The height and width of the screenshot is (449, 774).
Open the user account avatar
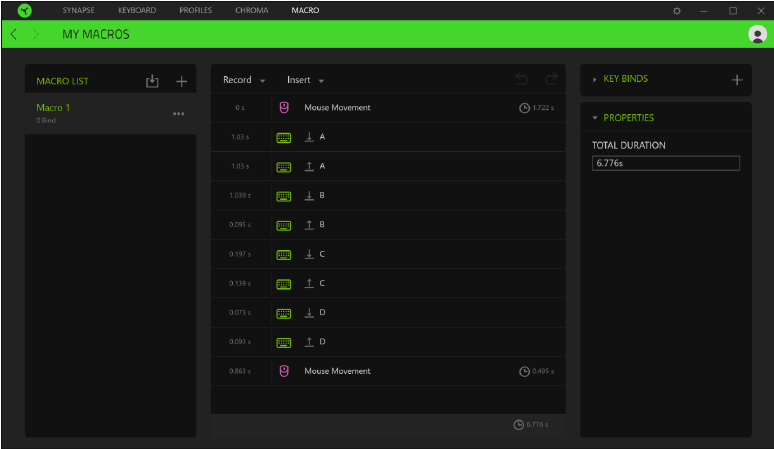pyautogui.click(x=757, y=34)
